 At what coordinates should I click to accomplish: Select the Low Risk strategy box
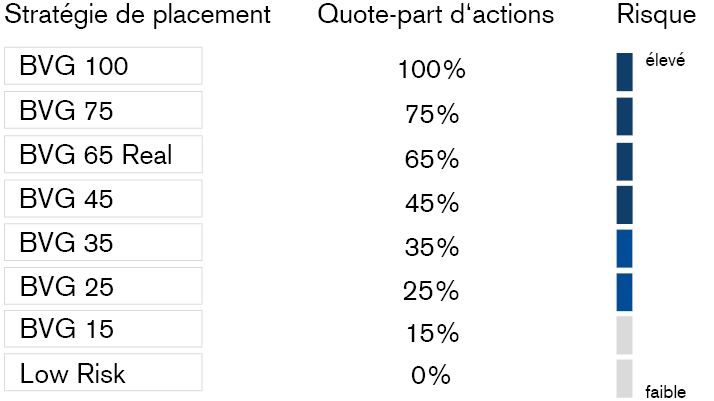tap(103, 372)
